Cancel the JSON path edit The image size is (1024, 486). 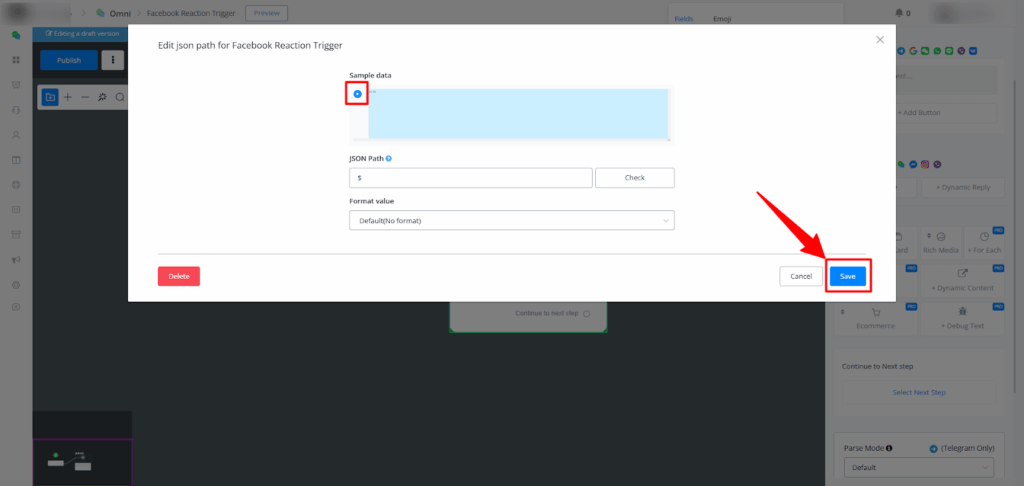click(x=800, y=276)
